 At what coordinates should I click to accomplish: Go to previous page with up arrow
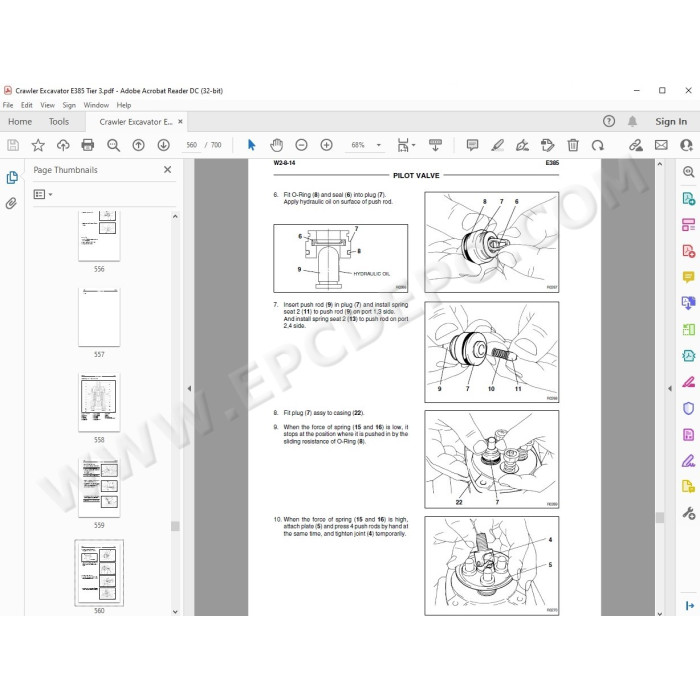(x=138, y=145)
